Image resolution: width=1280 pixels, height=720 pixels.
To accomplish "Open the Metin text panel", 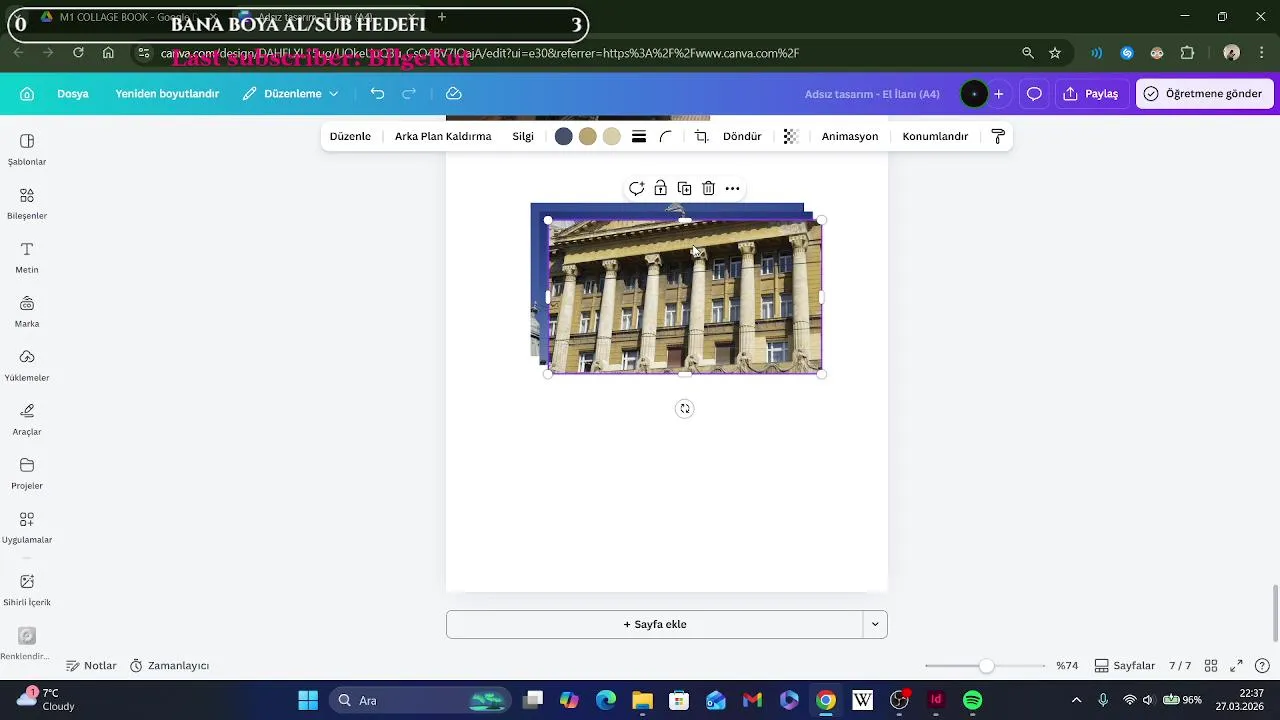I will point(27,258).
